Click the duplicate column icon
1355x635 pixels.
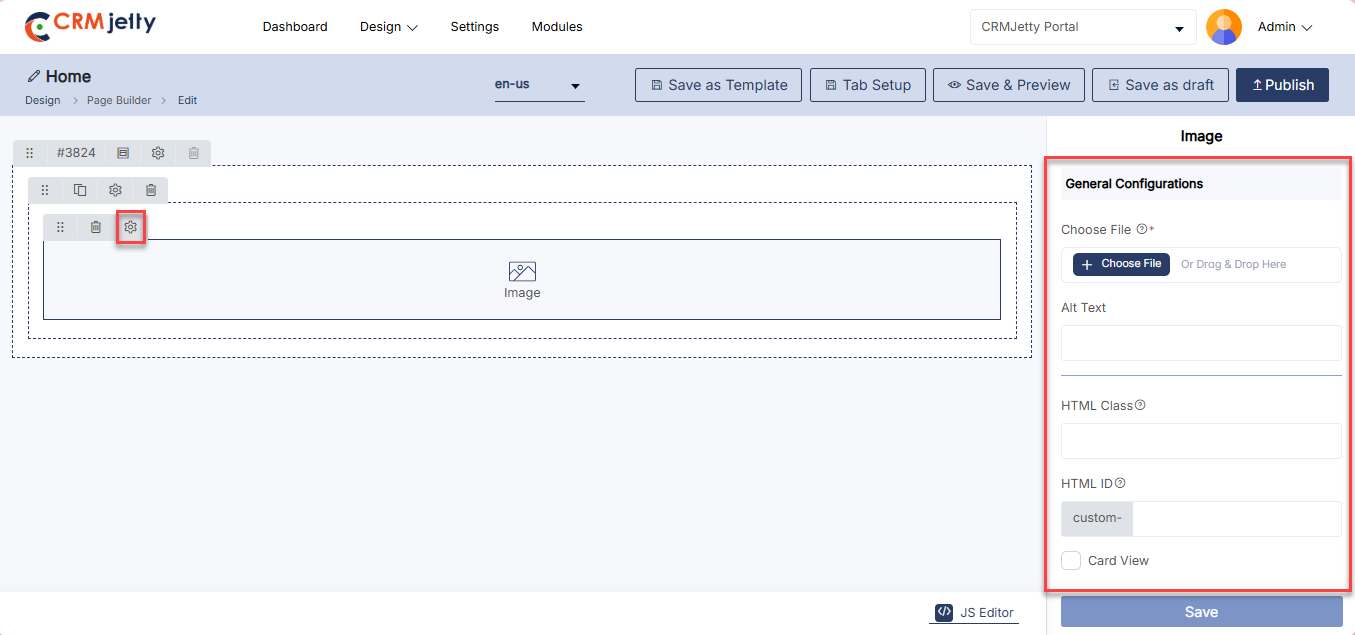[x=80, y=190]
